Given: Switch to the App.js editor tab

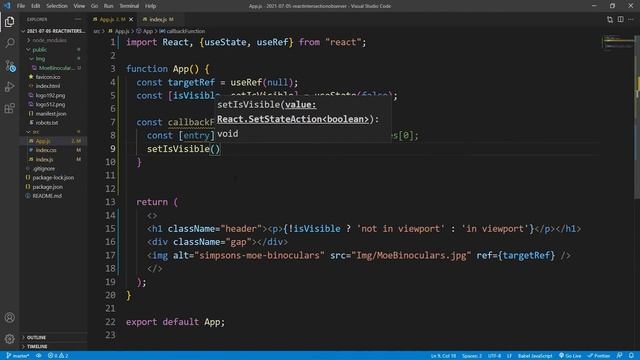Looking at the screenshot, I should pyautogui.click(x=113, y=19).
